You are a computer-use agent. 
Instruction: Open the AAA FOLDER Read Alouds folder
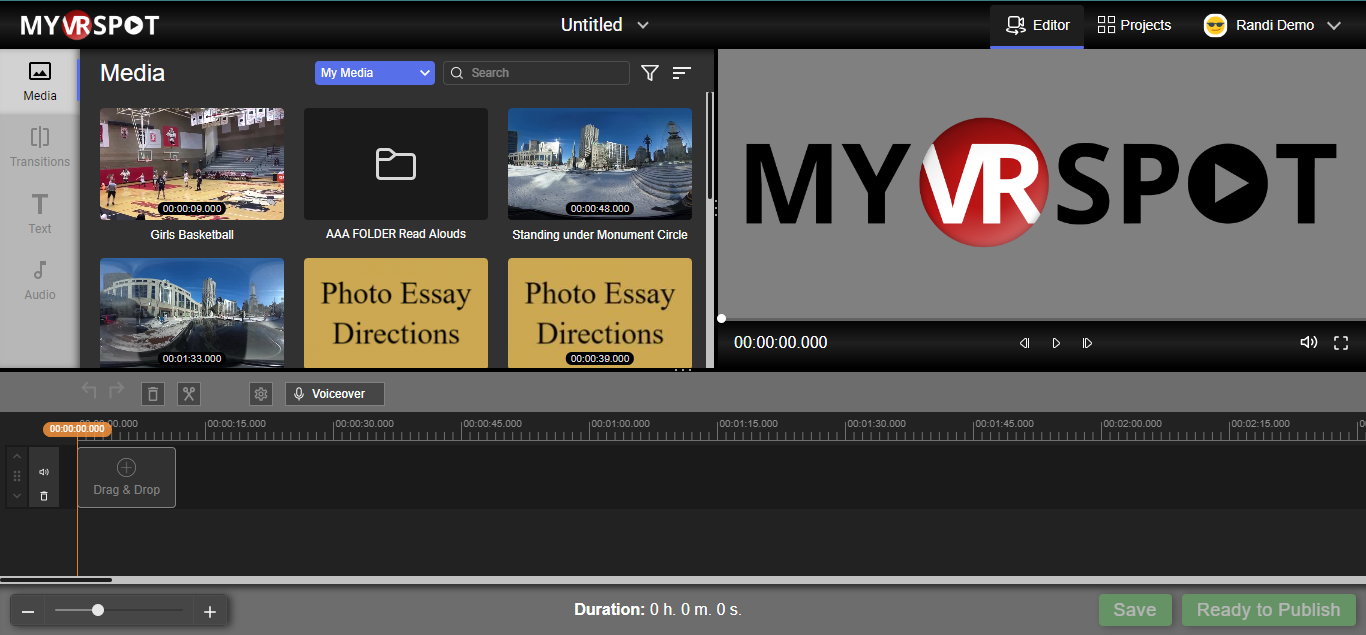coord(396,164)
